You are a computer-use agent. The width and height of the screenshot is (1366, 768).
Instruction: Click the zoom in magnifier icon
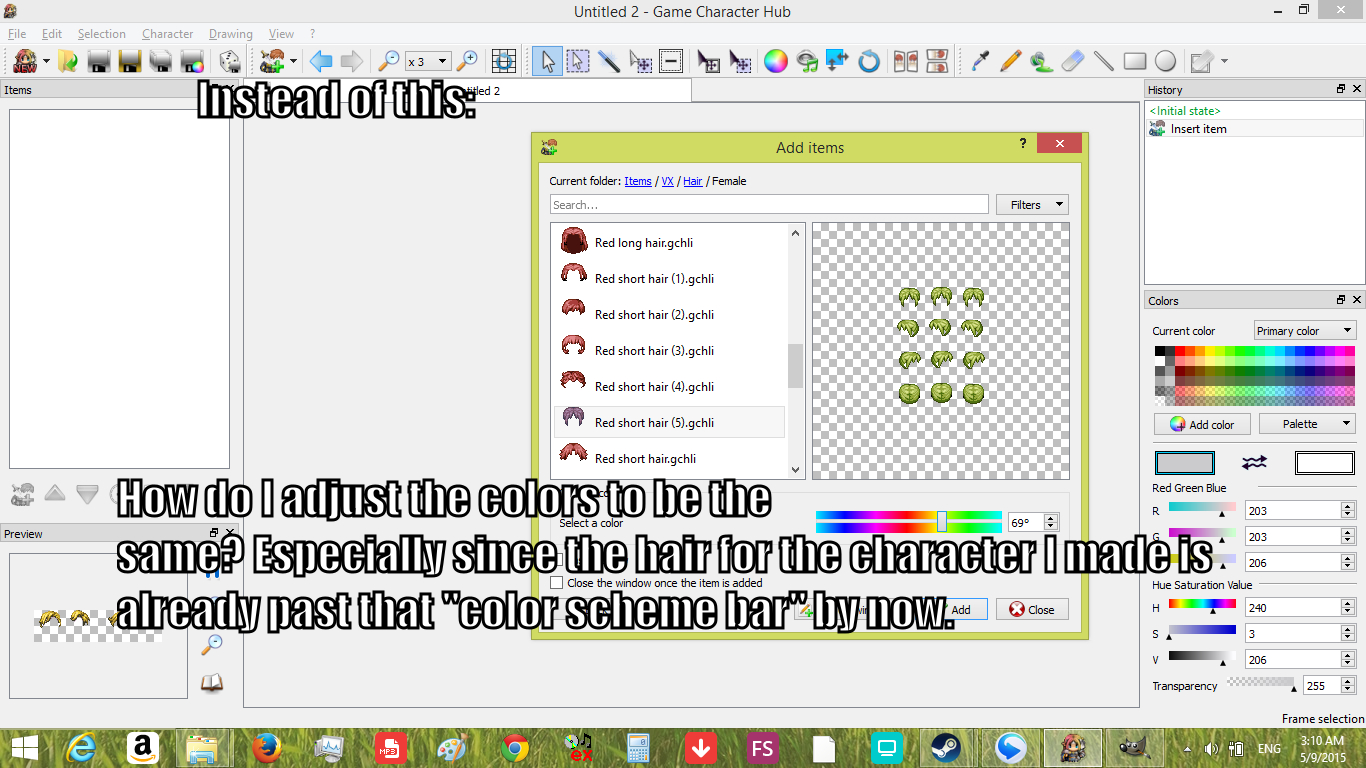coord(467,62)
